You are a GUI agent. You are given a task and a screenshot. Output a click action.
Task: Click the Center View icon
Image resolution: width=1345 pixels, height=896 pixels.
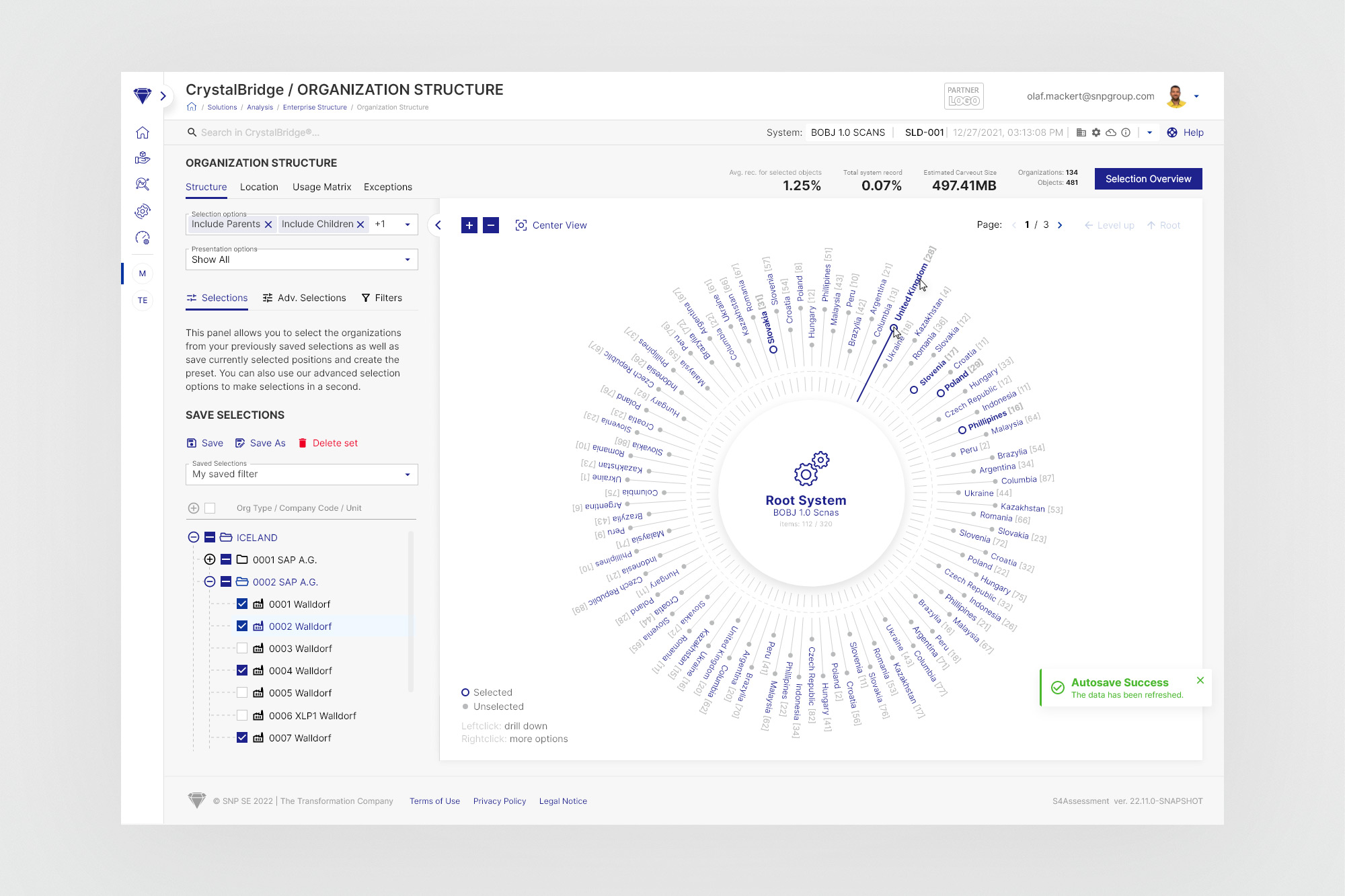[521, 225]
